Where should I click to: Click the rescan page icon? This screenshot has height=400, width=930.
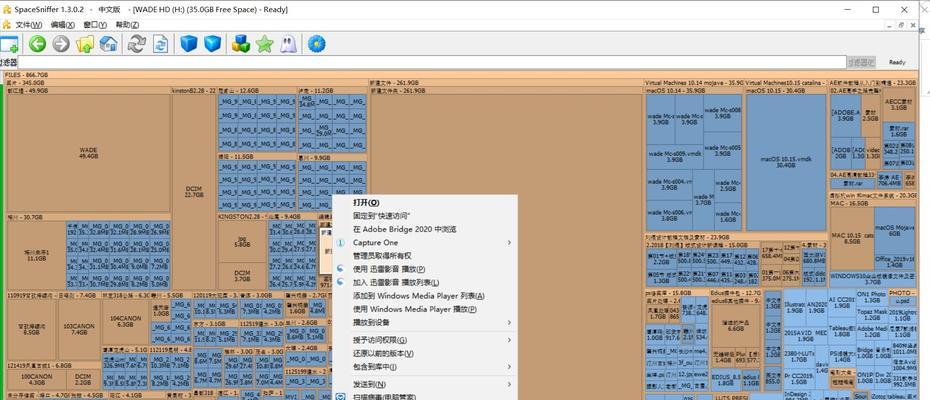coord(161,43)
